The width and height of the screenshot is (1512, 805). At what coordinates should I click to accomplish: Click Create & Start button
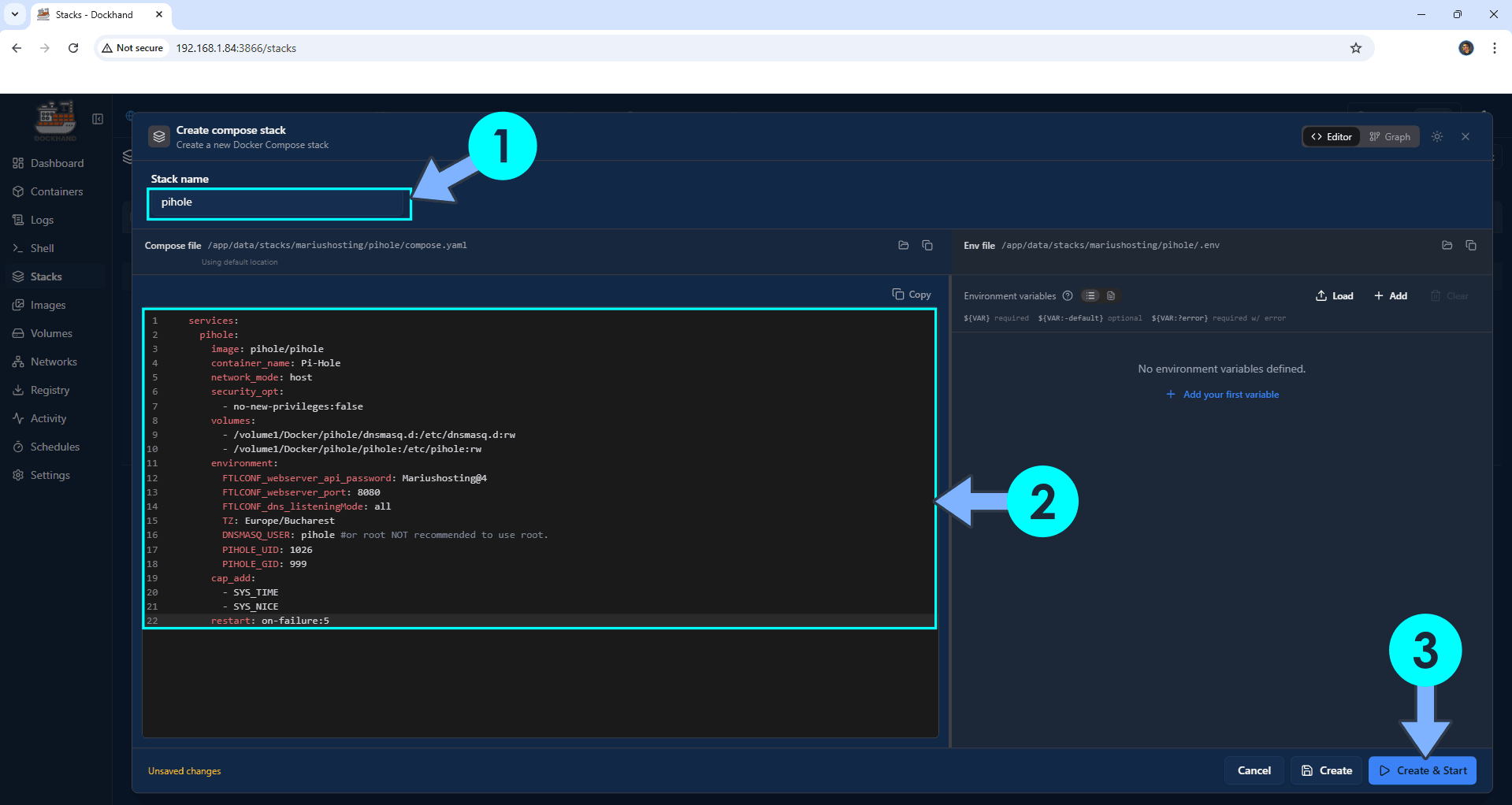pyautogui.click(x=1423, y=770)
